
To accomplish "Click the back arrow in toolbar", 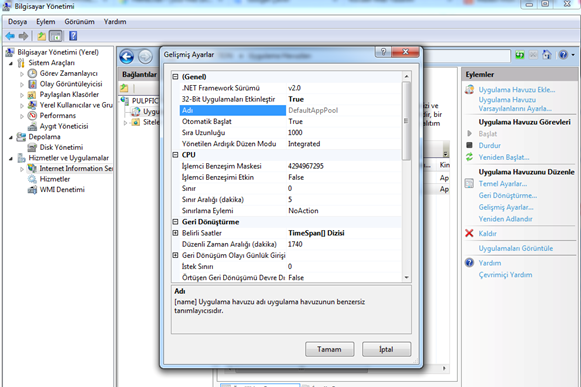I will [10, 36].
